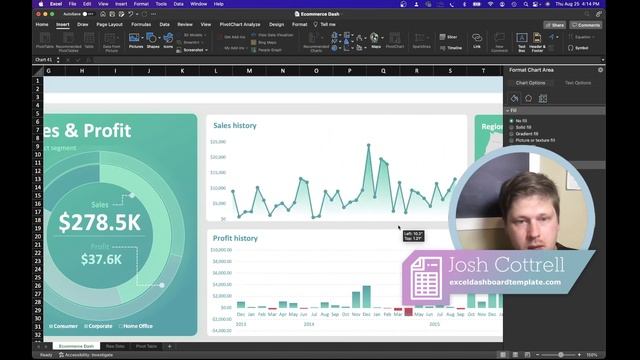Open Header & Footer
Viewport: 640px width, 360px height.
coord(537,42)
